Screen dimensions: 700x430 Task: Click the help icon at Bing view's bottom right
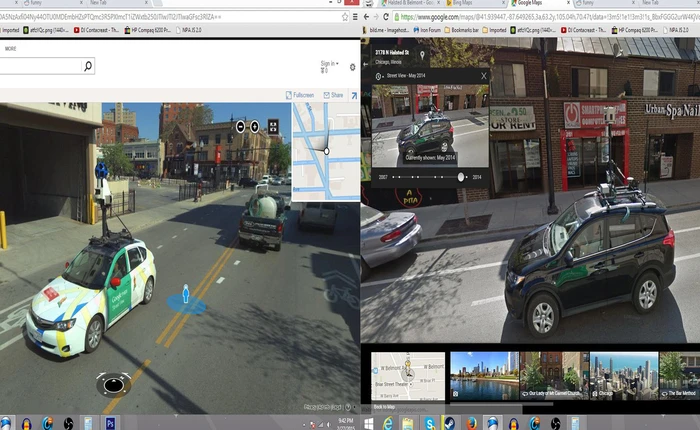pos(348,407)
